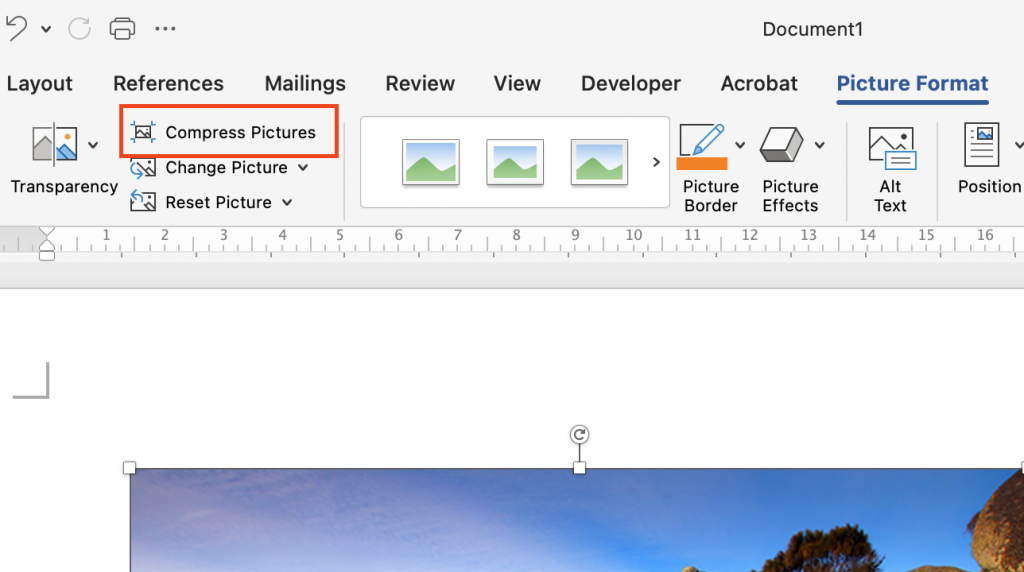Click the Redo icon in title bar
1024x572 pixels.
click(x=80, y=28)
